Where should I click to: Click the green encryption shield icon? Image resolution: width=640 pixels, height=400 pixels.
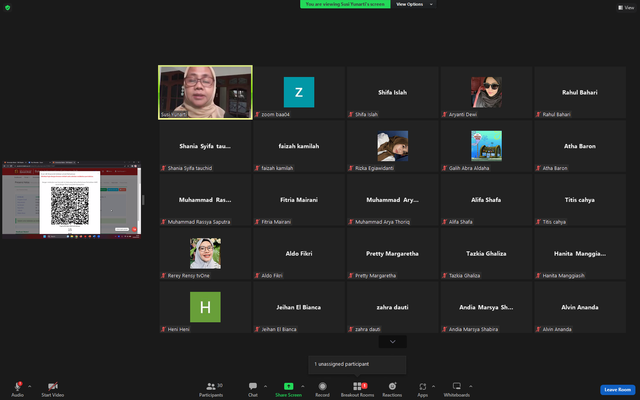7,8
